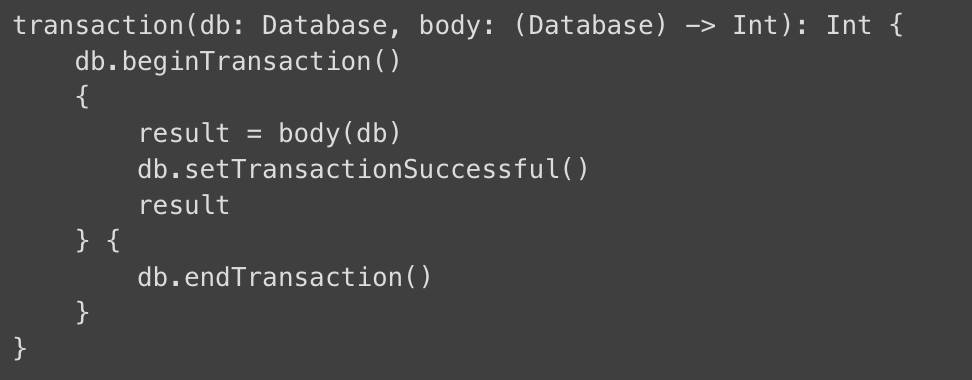Click the (Database) parameter type in parentheses
The width and height of the screenshot is (972, 380).
[x=591, y=26]
